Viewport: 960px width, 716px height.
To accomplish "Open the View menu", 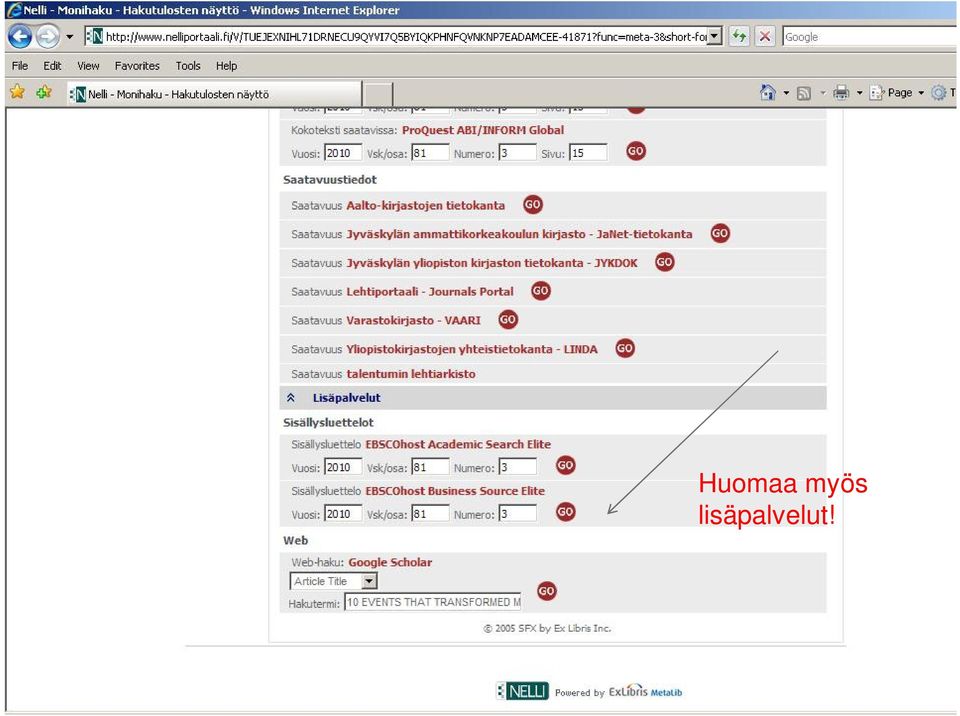I will tap(88, 66).
